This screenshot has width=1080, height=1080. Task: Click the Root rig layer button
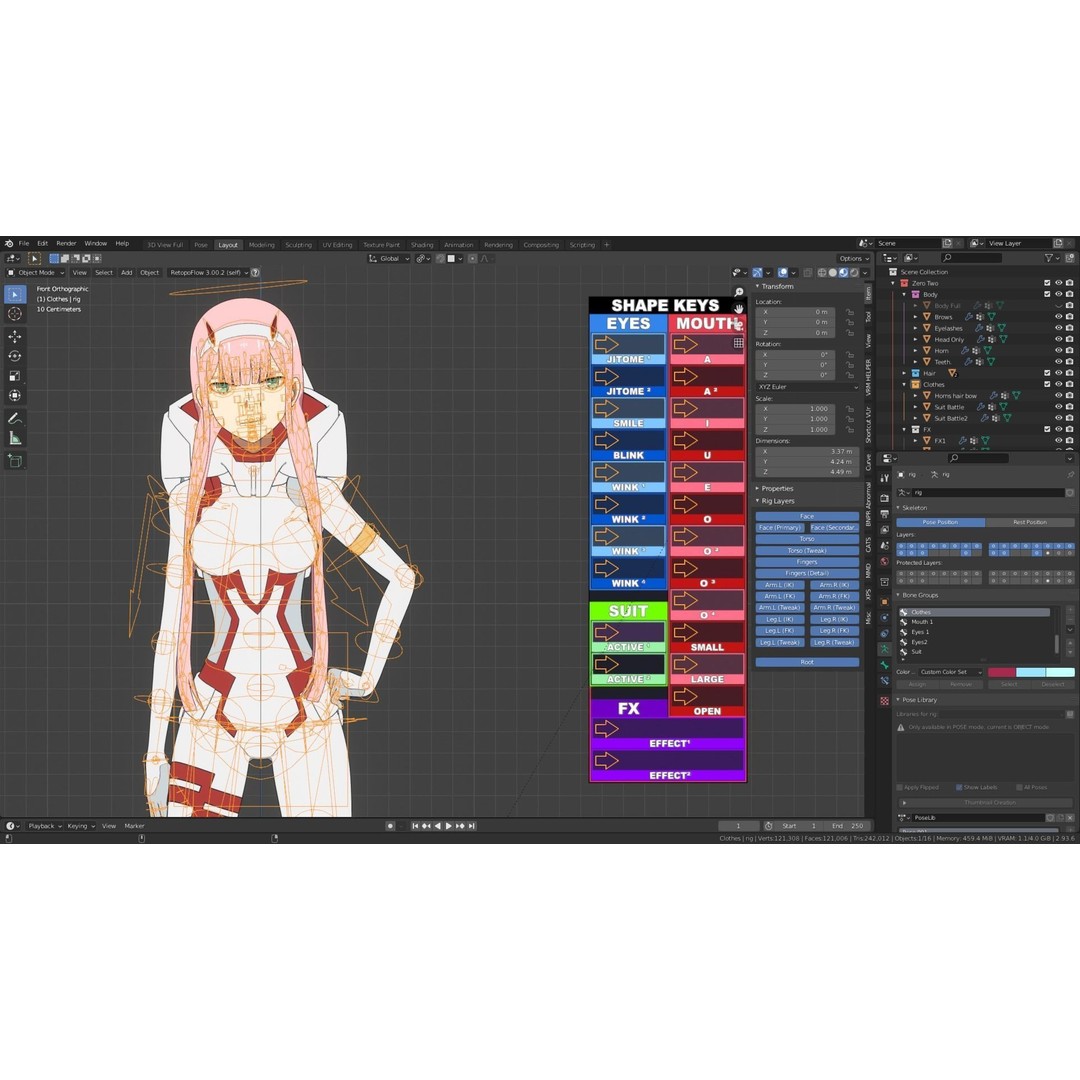[807, 662]
